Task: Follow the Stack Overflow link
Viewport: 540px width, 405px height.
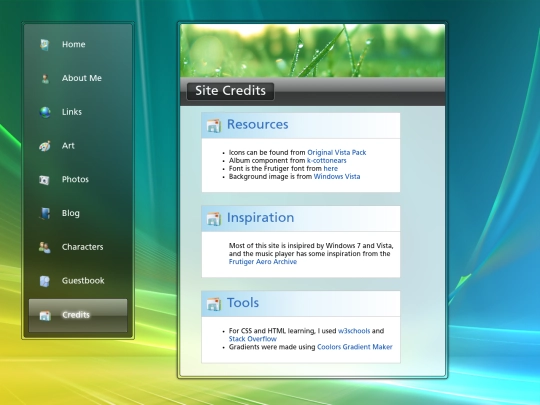Action: coord(253,339)
